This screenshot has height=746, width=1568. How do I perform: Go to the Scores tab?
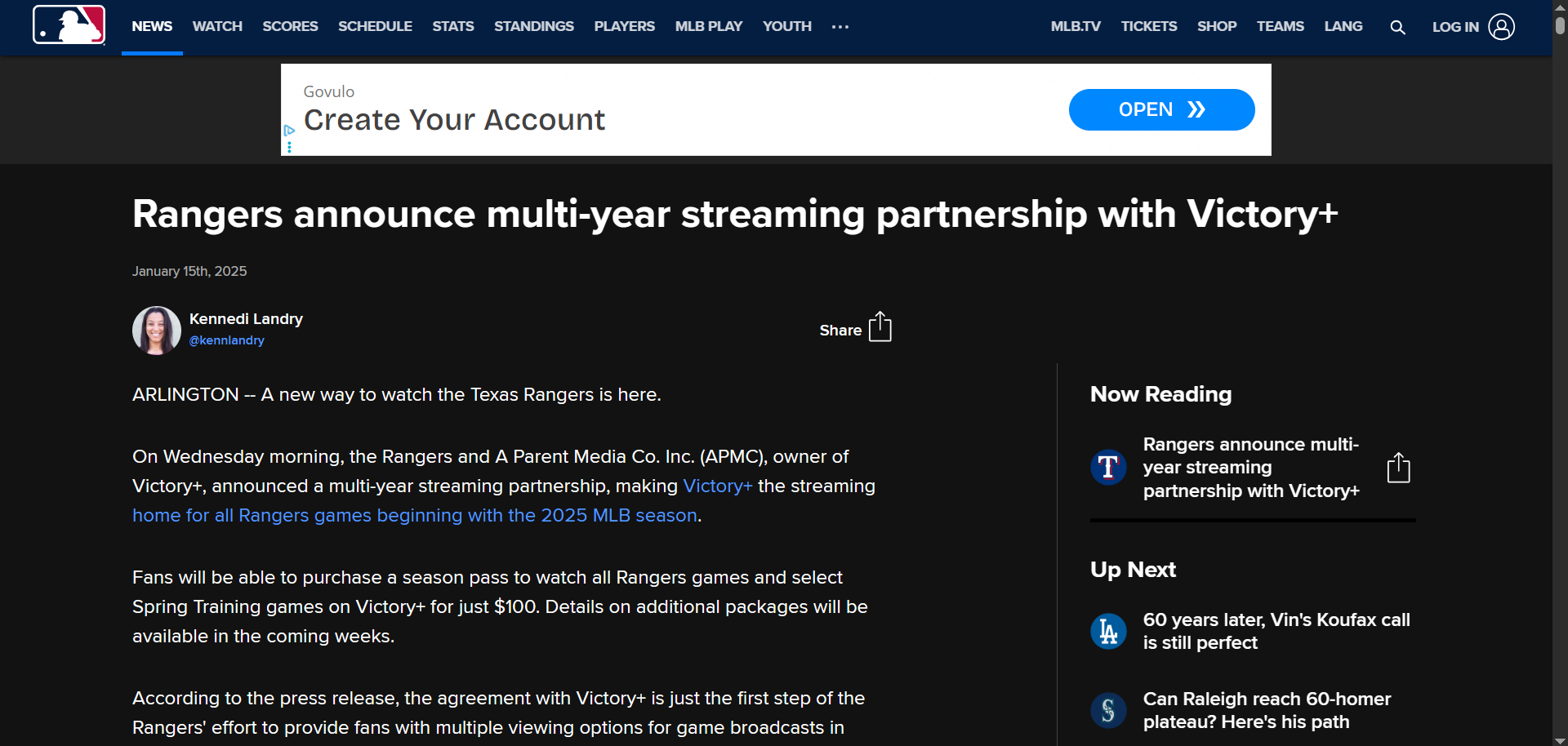(290, 27)
